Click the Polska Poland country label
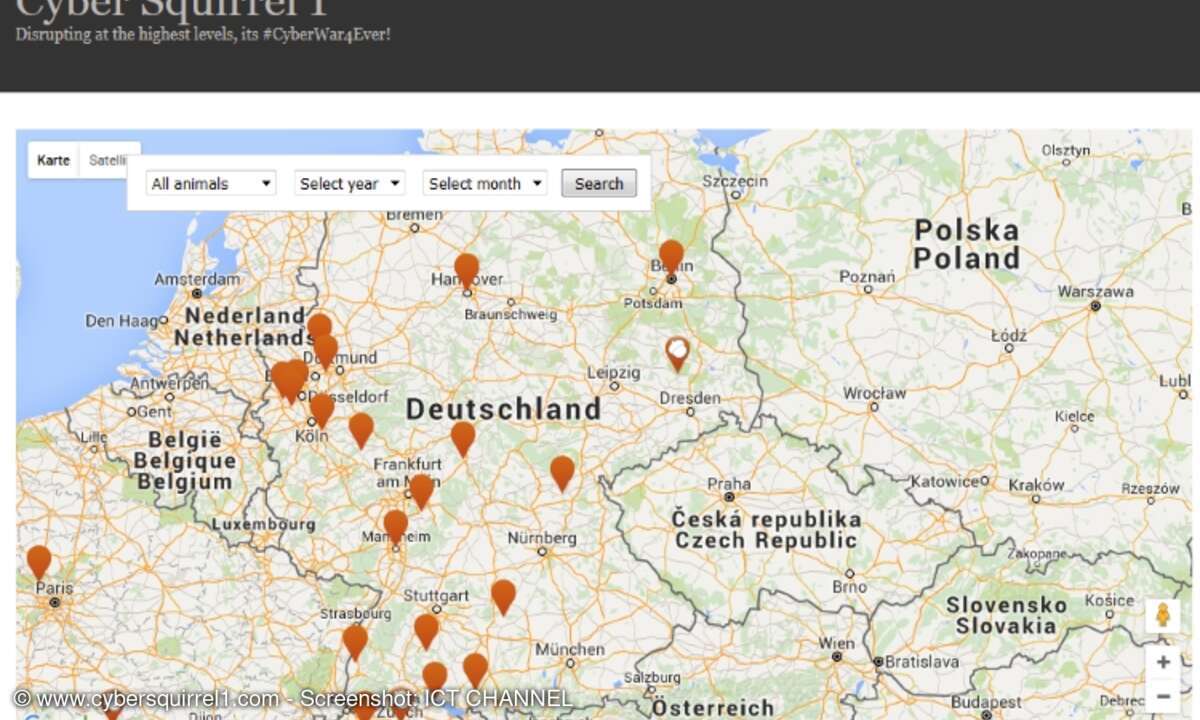1200x720 pixels. [x=966, y=244]
